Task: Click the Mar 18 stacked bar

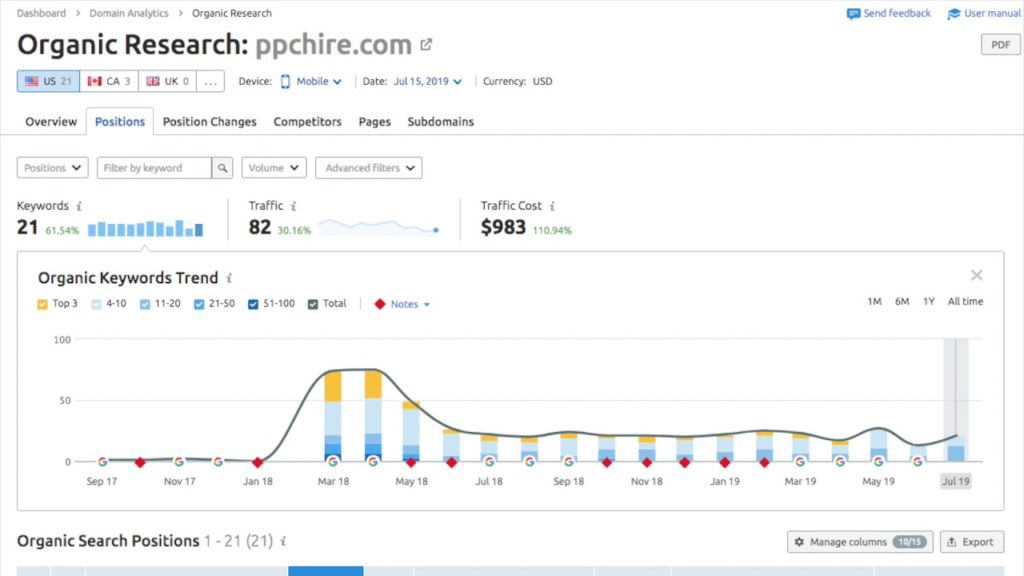Action: tap(333, 416)
